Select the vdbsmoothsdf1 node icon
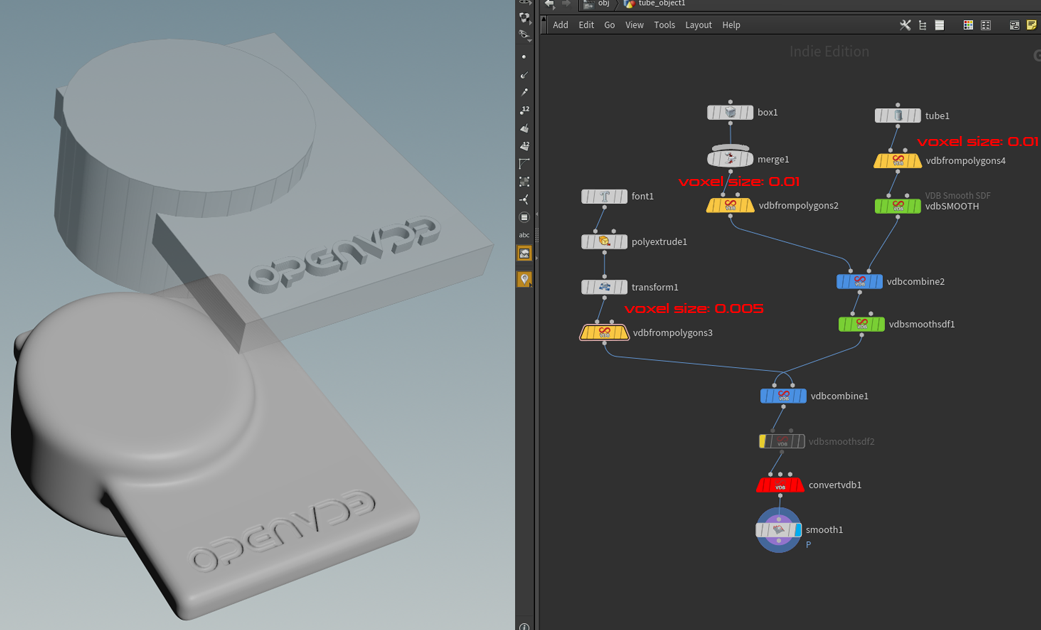Image resolution: width=1041 pixels, height=630 pixels. [x=862, y=324]
